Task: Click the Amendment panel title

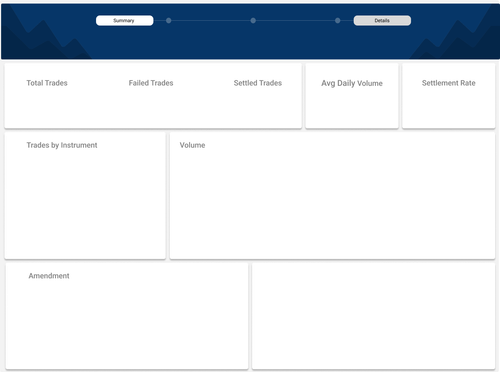Action: [x=49, y=276]
